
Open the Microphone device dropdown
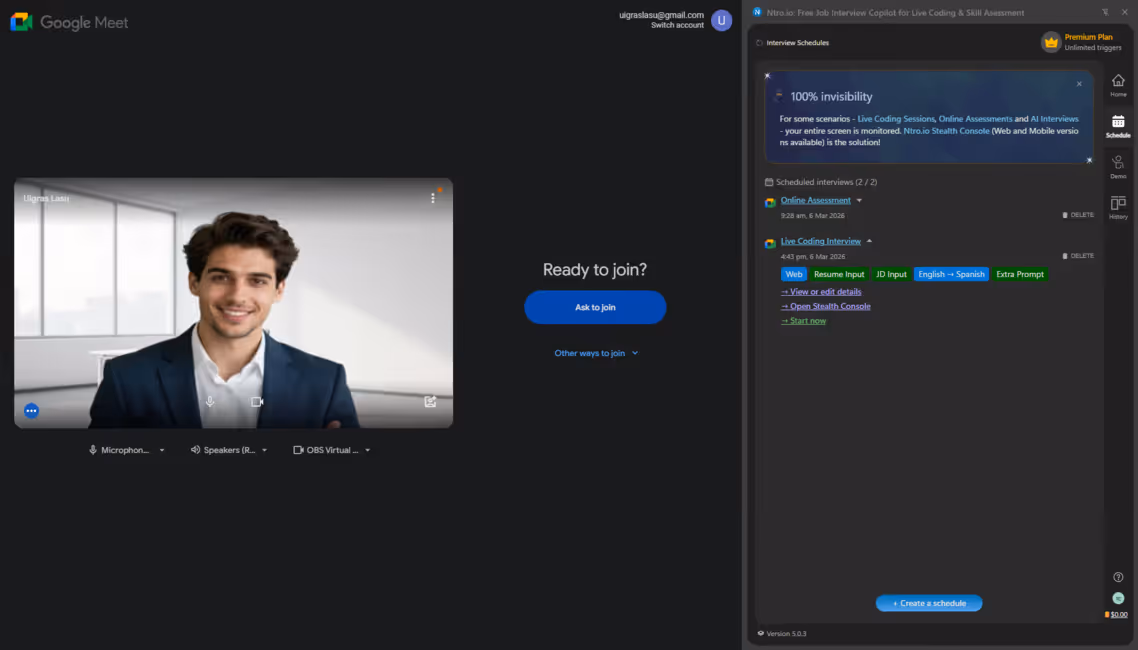click(160, 449)
